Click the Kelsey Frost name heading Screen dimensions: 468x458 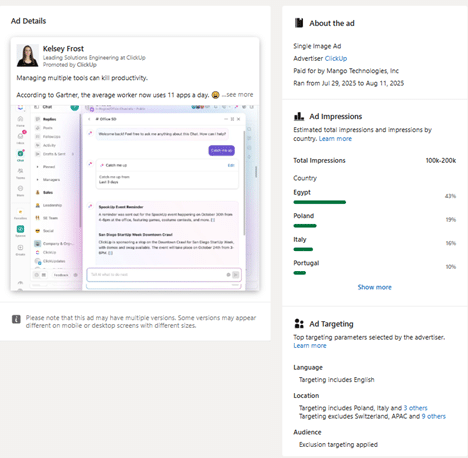[x=63, y=49]
